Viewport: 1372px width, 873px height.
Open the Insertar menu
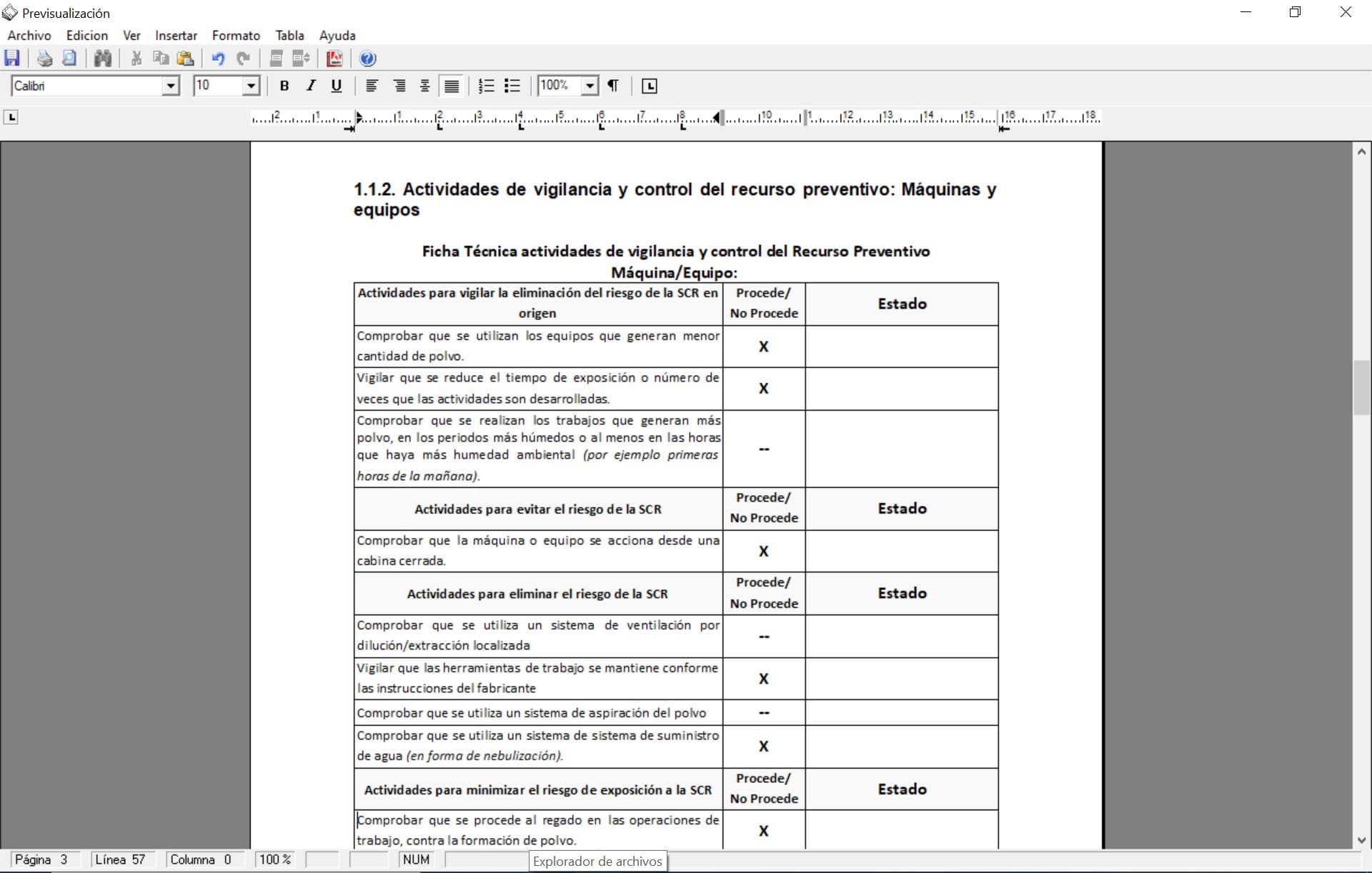(176, 35)
